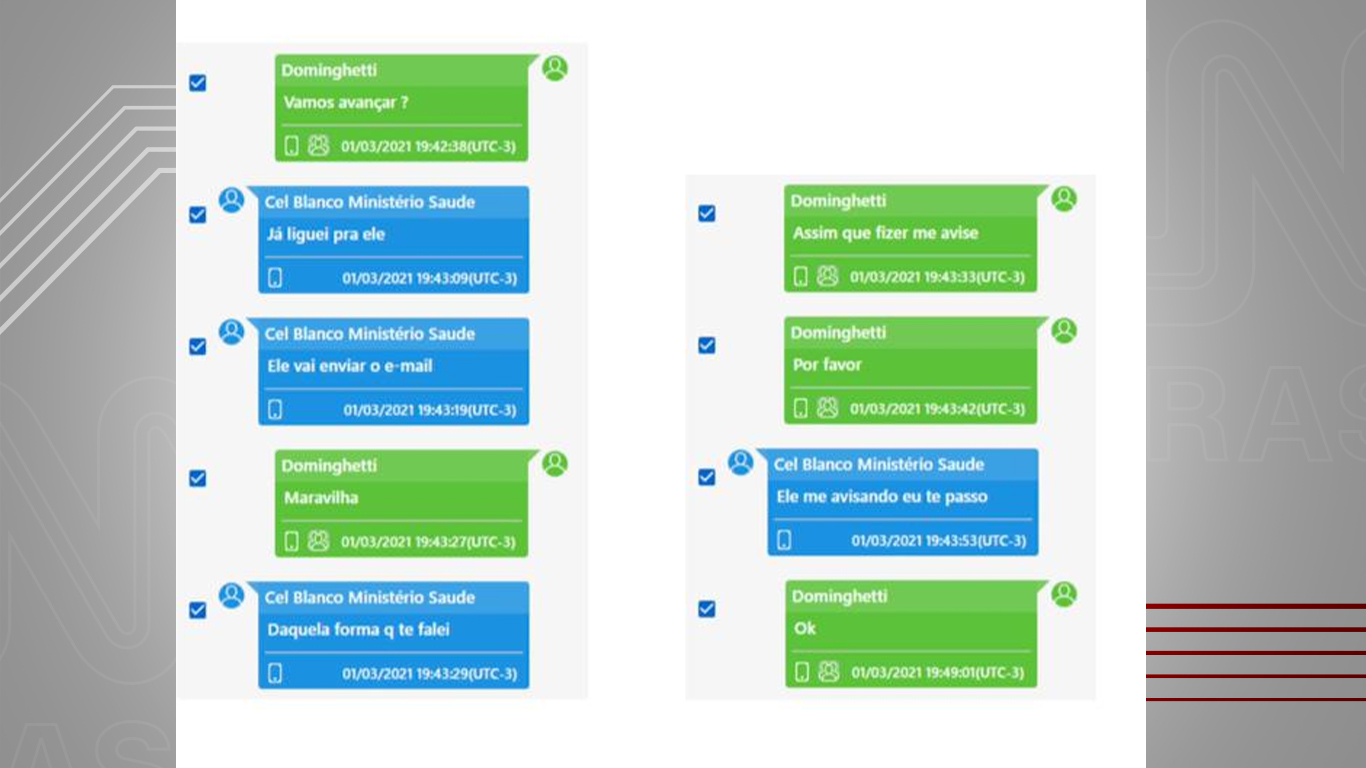Click Cel Blanco avatar on "Já liguei pra ele"
Screen dimensions: 1366x768
(x=231, y=200)
